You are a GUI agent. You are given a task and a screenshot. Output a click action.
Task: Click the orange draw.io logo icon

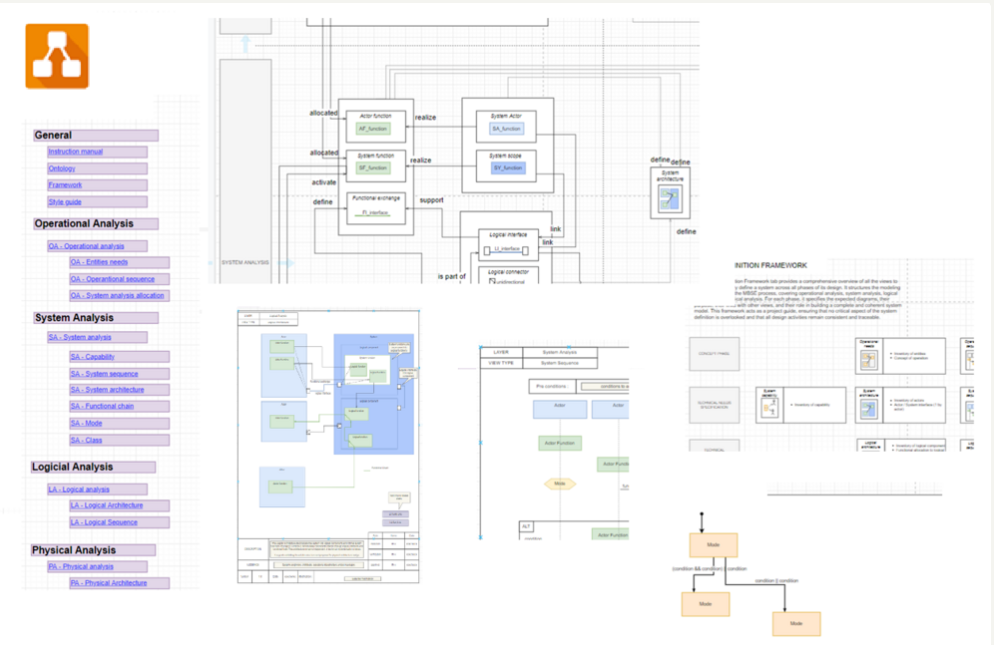[x=57, y=56]
